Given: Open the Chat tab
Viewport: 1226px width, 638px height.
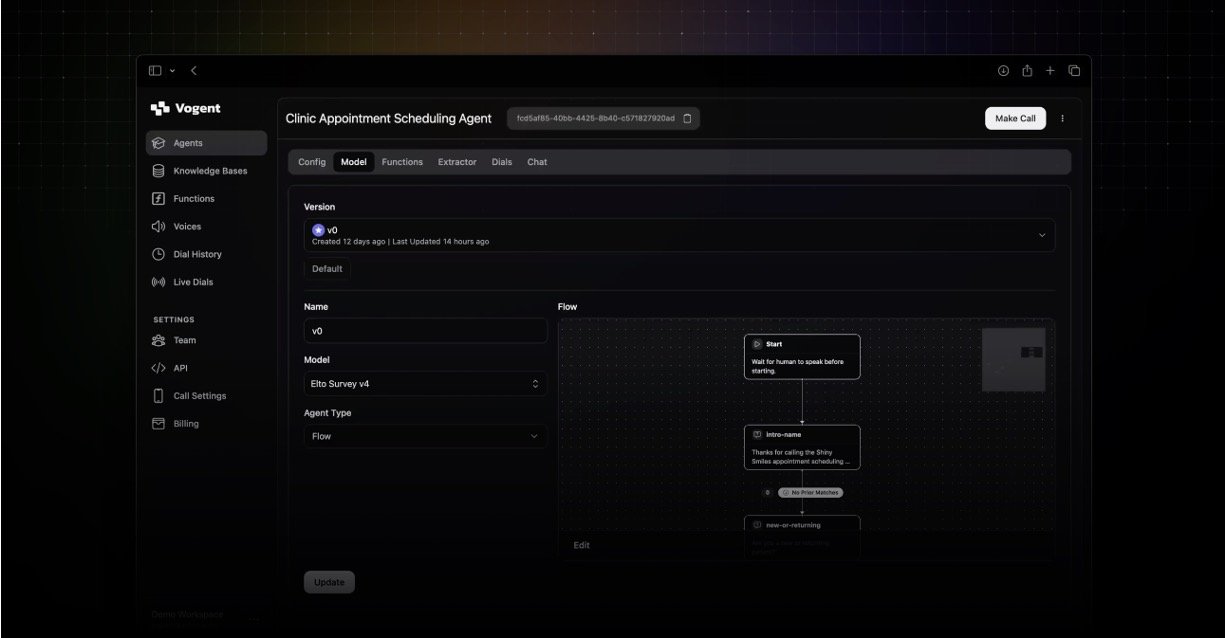Looking at the screenshot, I should pyautogui.click(x=537, y=162).
